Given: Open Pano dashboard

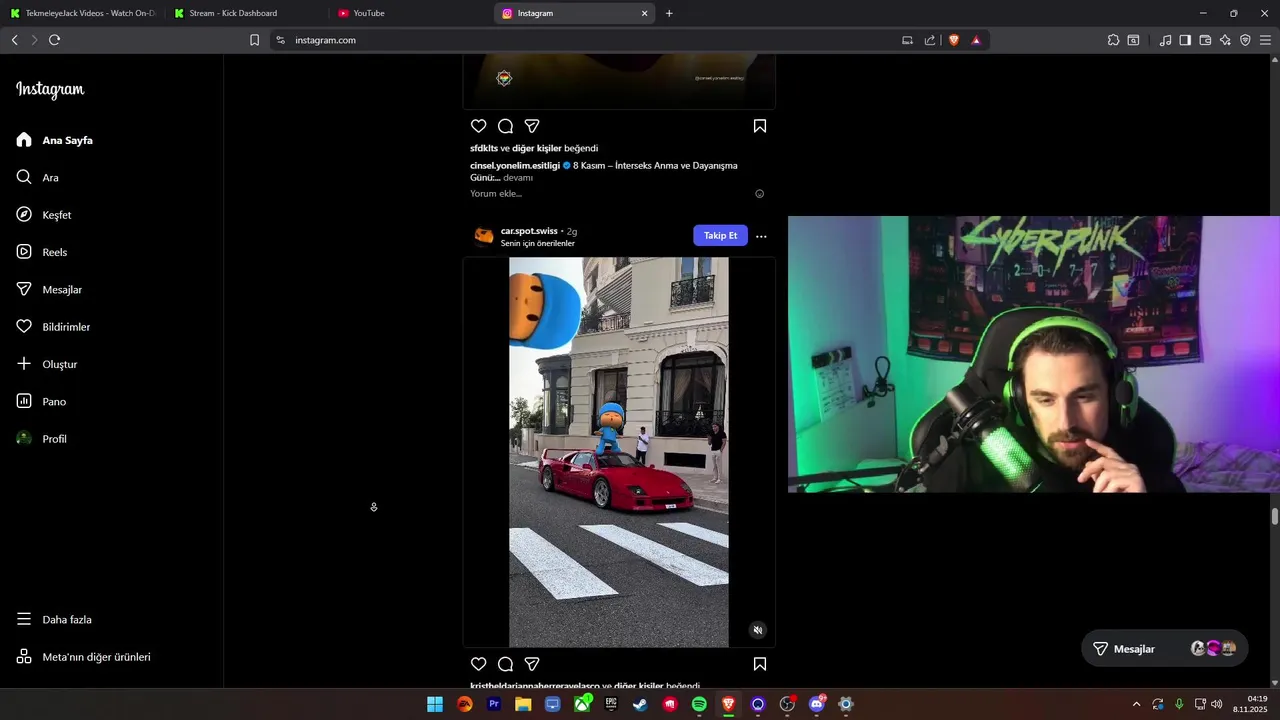Looking at the screenshot, I should (41, 401).
